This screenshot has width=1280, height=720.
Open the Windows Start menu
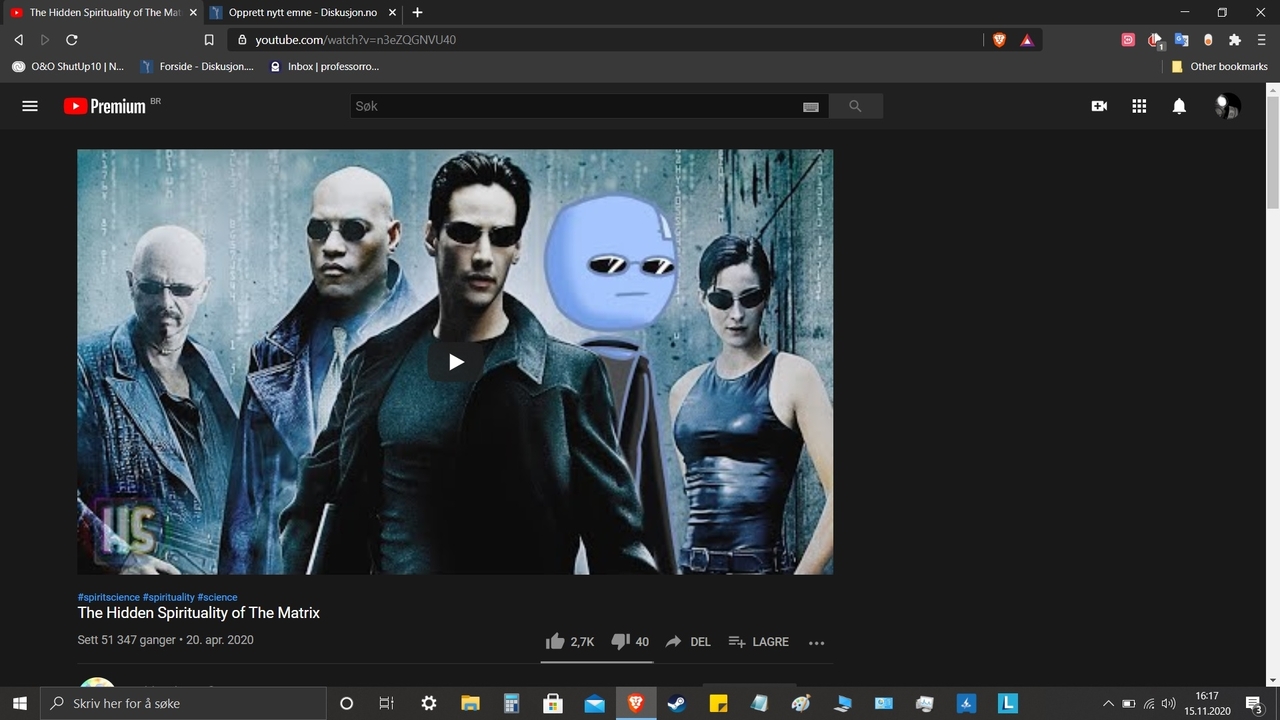tap(20, 703)
